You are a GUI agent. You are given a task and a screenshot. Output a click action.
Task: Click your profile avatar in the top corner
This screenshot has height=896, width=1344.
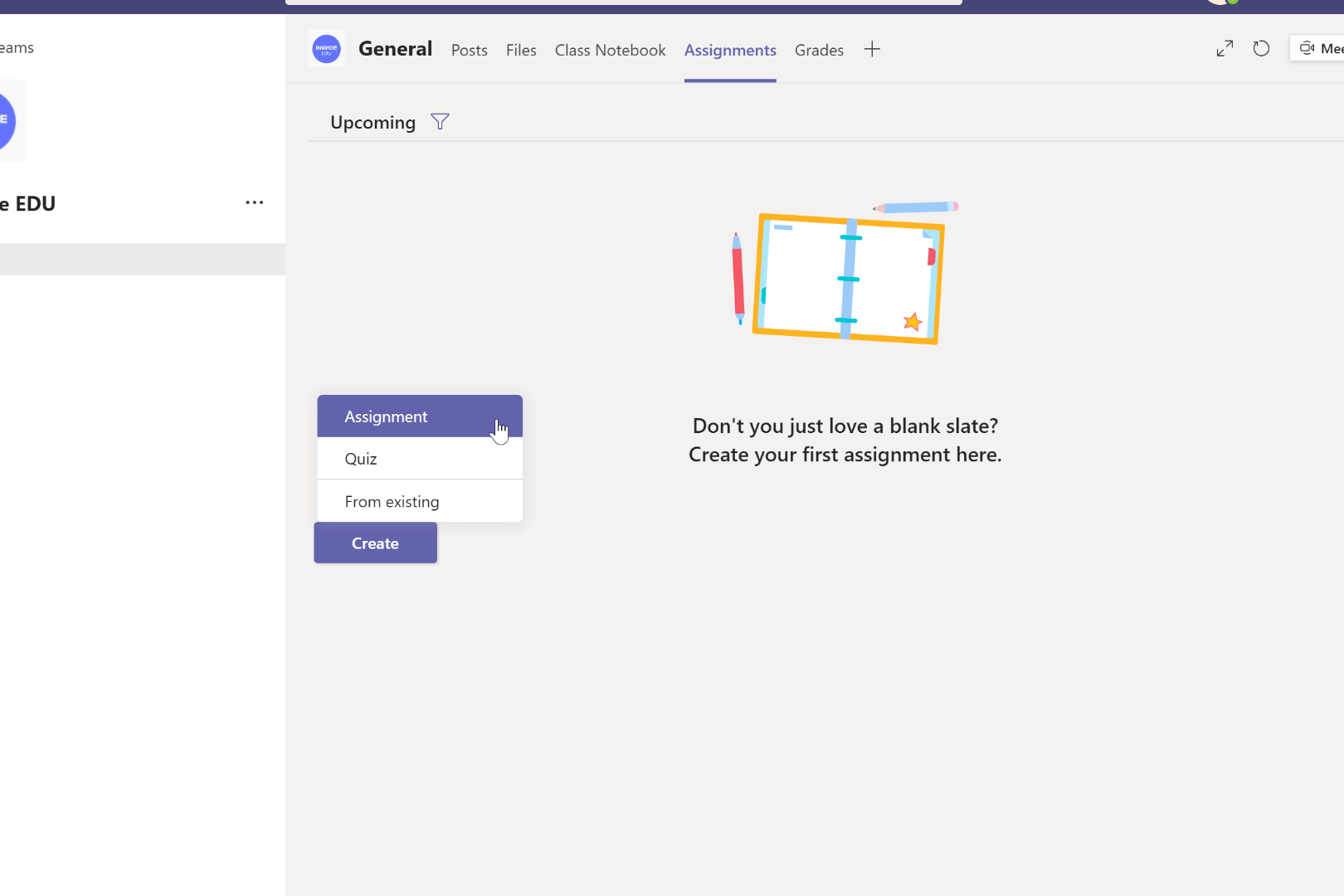click(x=1221, y=2)
